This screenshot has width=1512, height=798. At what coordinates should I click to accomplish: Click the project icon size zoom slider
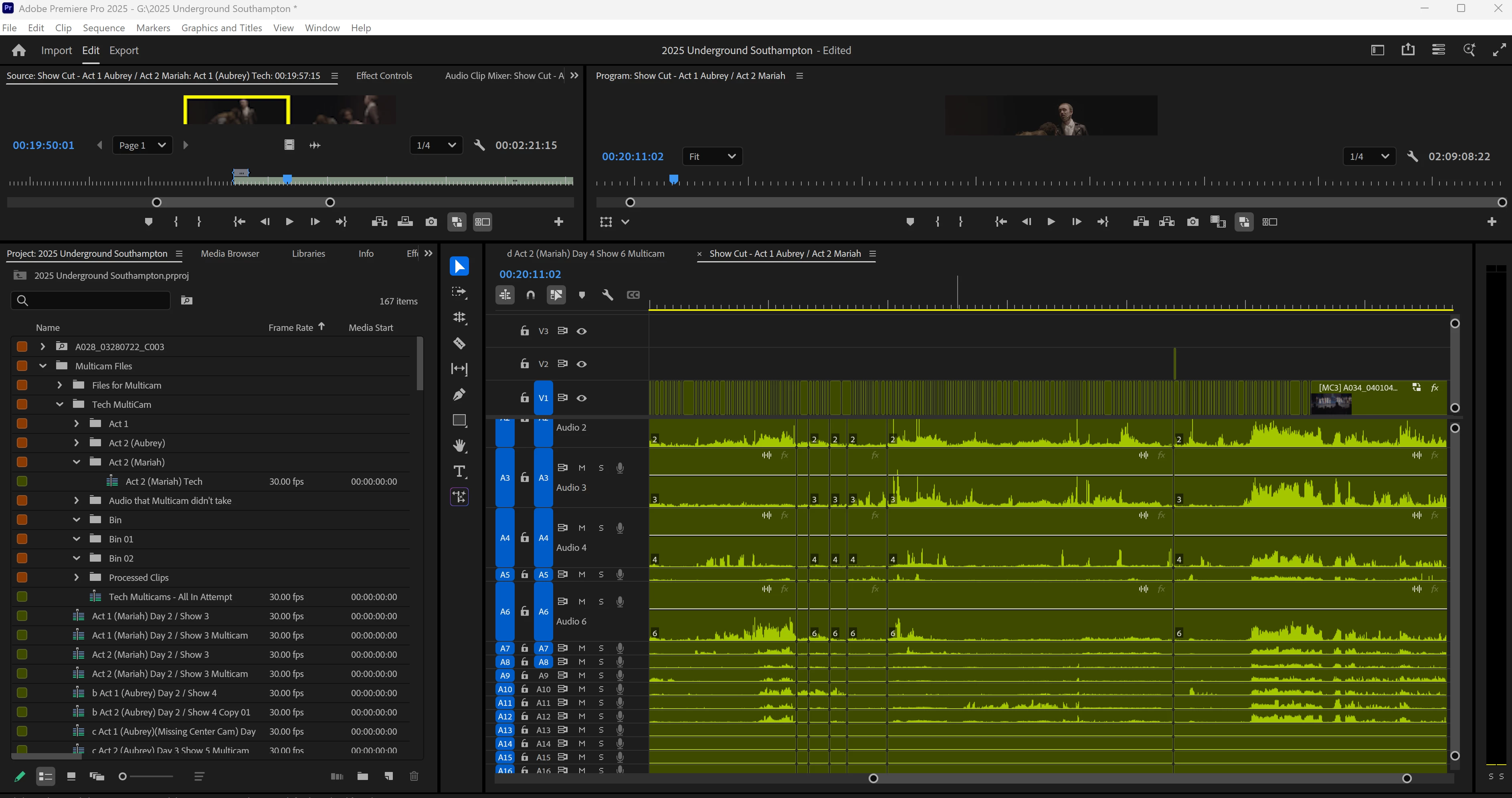(x=123, y=776)
